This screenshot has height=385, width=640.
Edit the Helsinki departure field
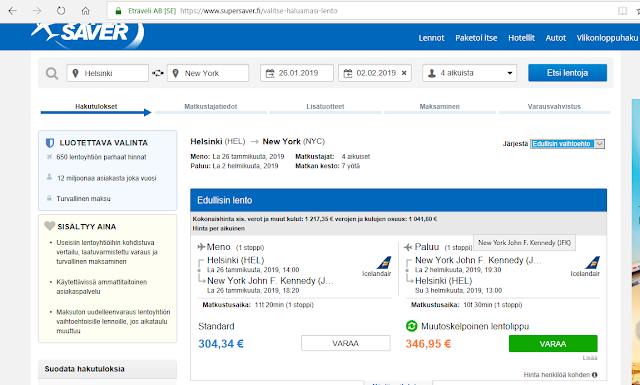[107, 73]
